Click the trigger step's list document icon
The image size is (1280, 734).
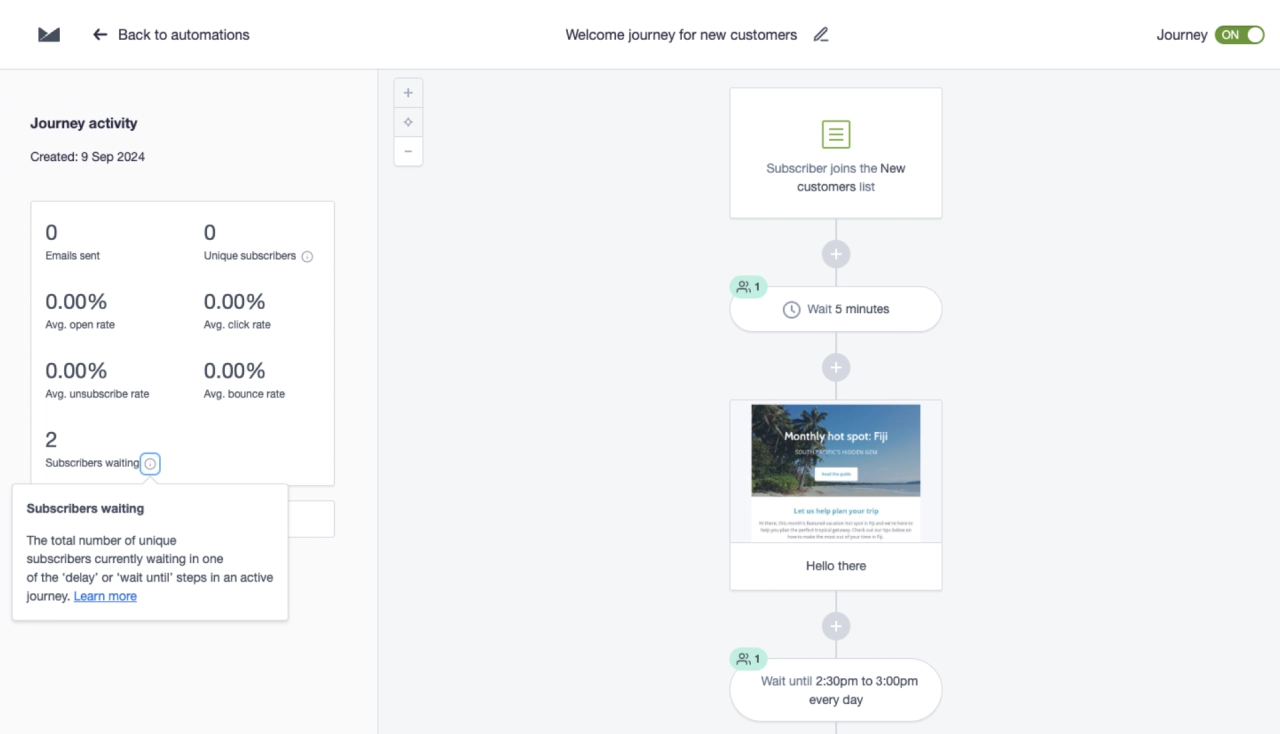(835, 133)
